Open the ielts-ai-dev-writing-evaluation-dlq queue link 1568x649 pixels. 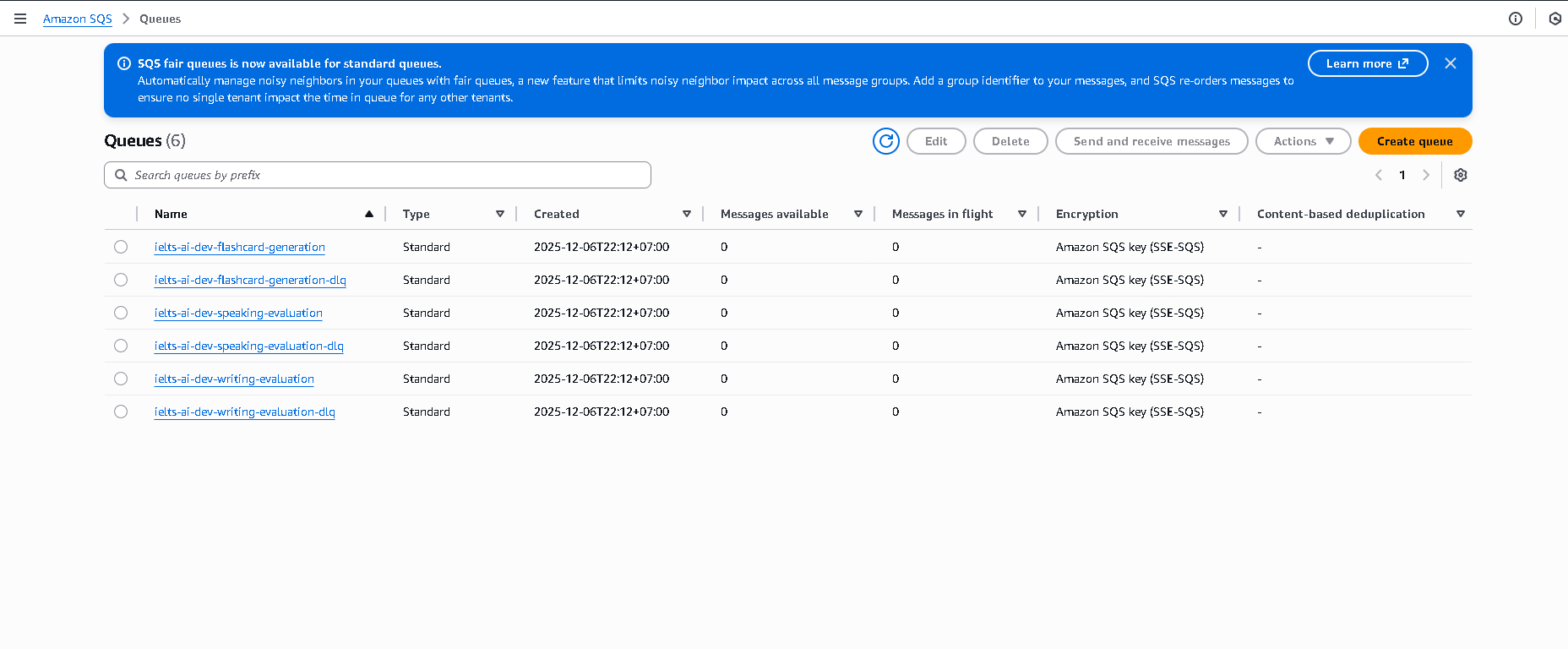244,412
